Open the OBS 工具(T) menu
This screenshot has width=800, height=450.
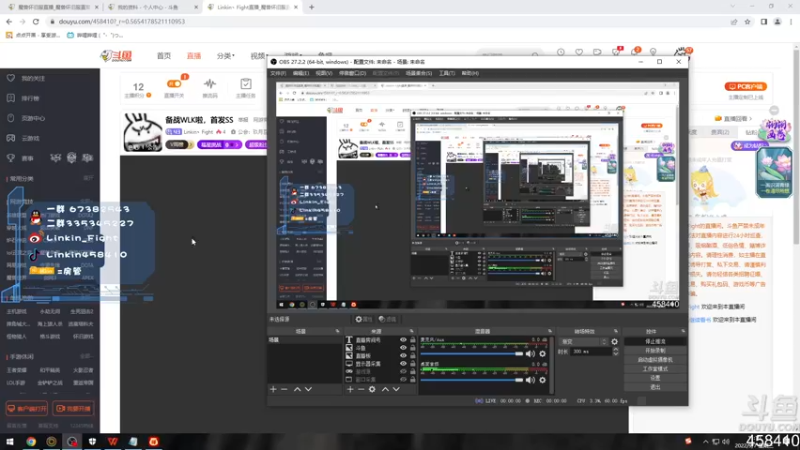(x=447, y=73)
